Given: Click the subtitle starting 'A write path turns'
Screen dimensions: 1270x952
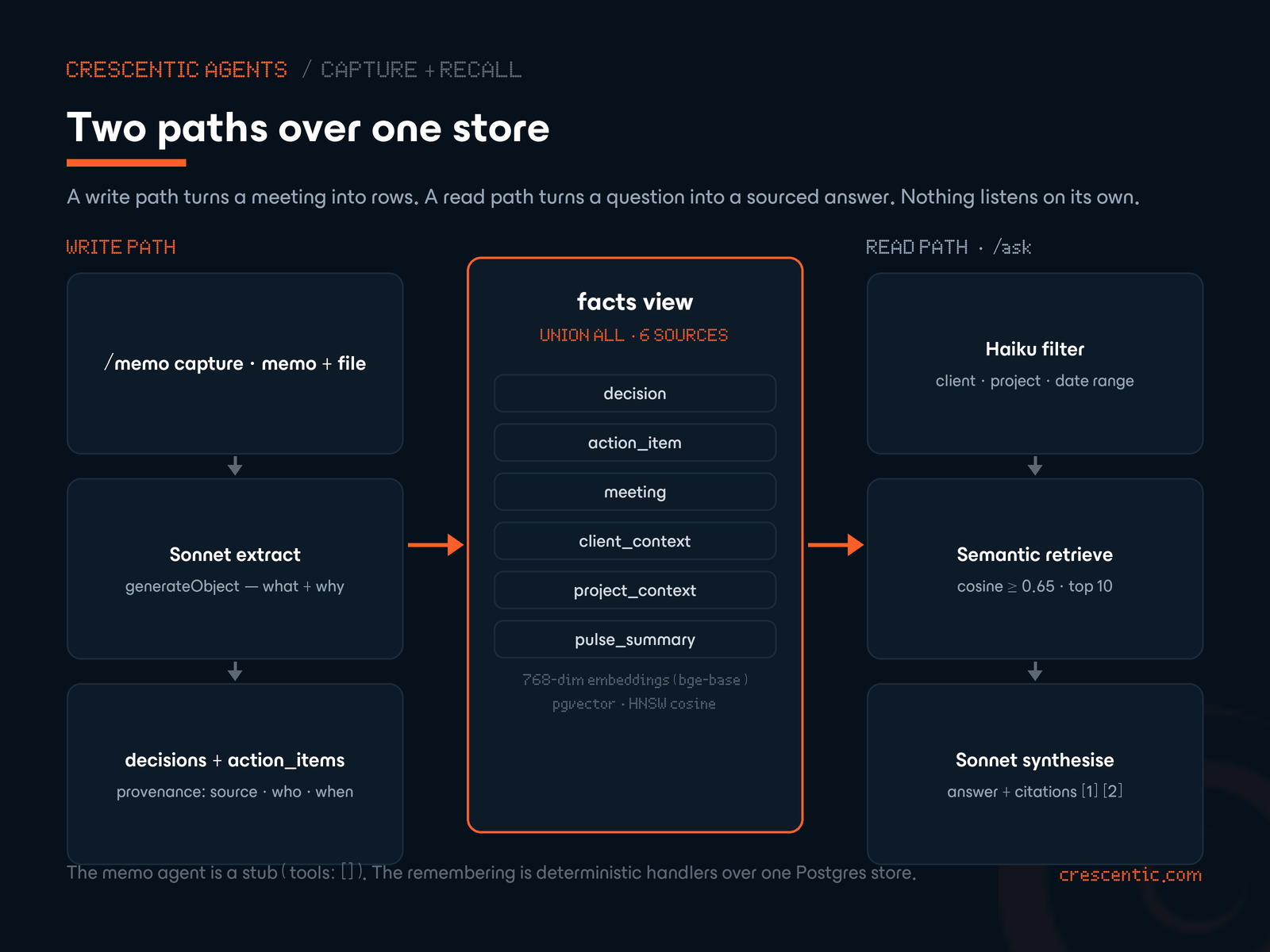Looking at the screenshot, I should click(x=603, y=197).
